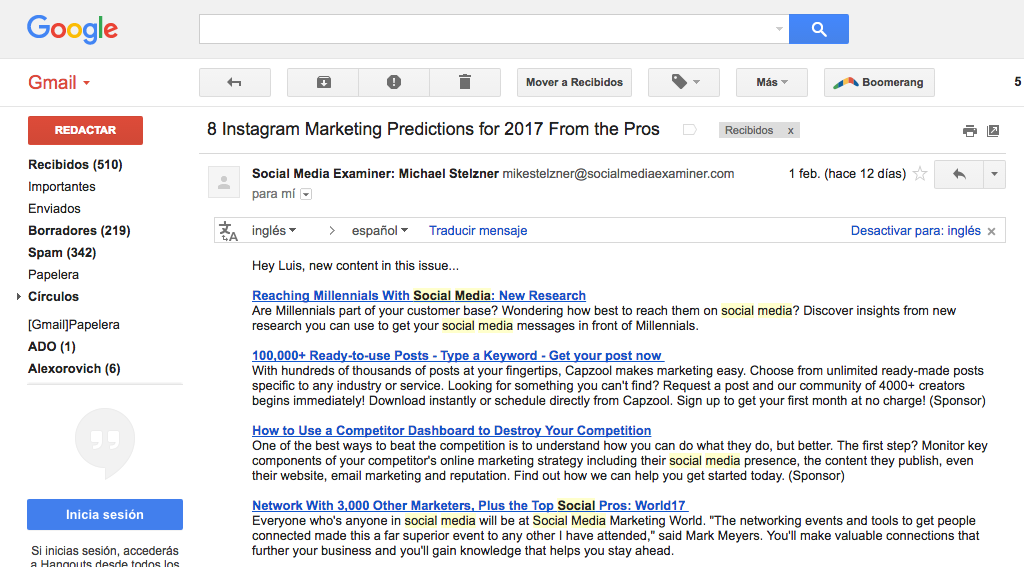Toggle the importance marker beside the subject

pos(689,130)
